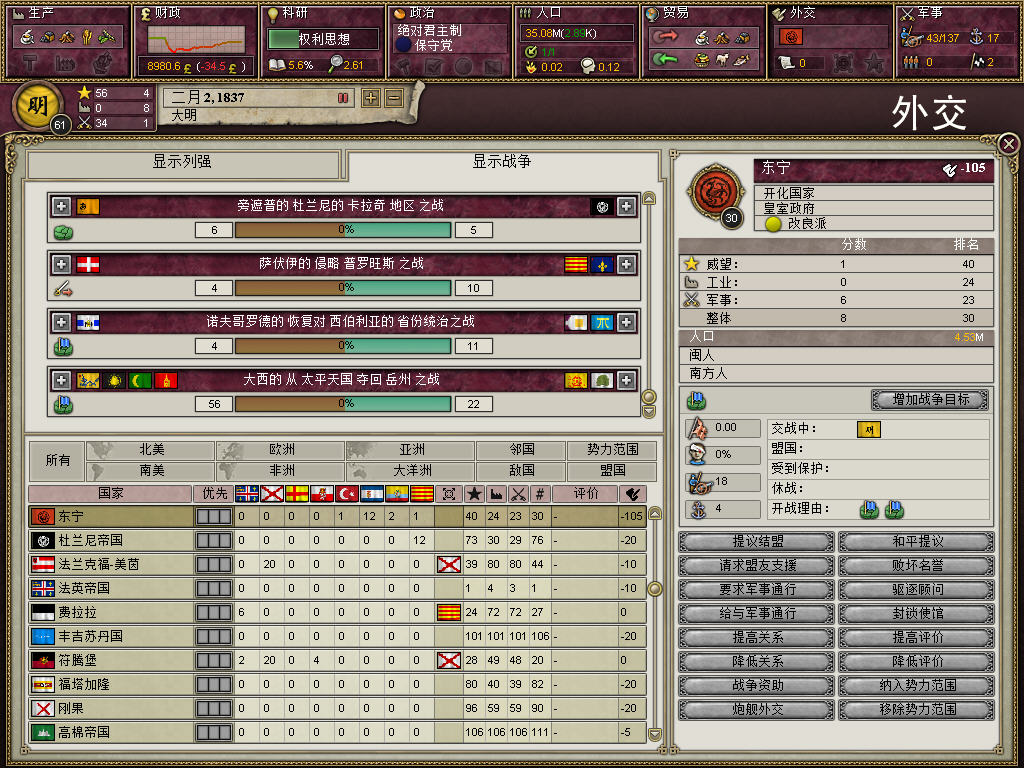Expand attackers of the 岳州 war
The width and height of the screenshot is (1024, 768).
(61, 380)
